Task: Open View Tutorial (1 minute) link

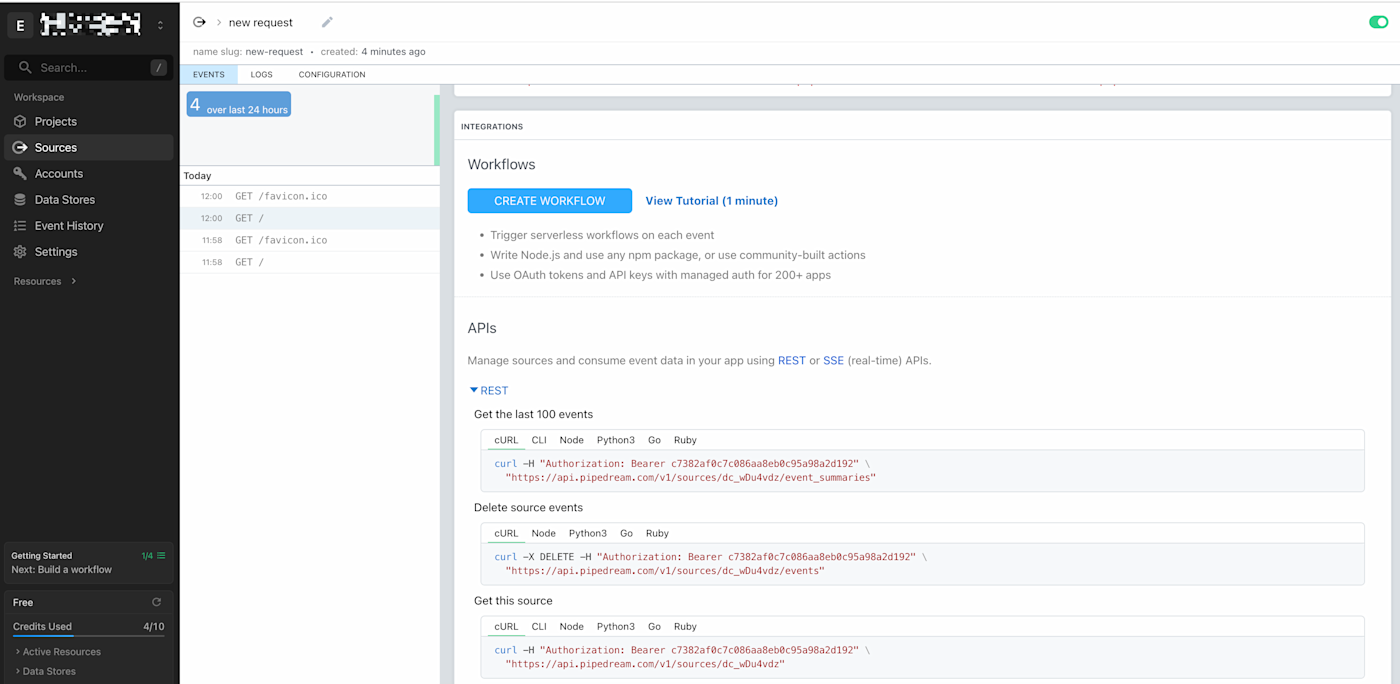Action: (712, 201)
